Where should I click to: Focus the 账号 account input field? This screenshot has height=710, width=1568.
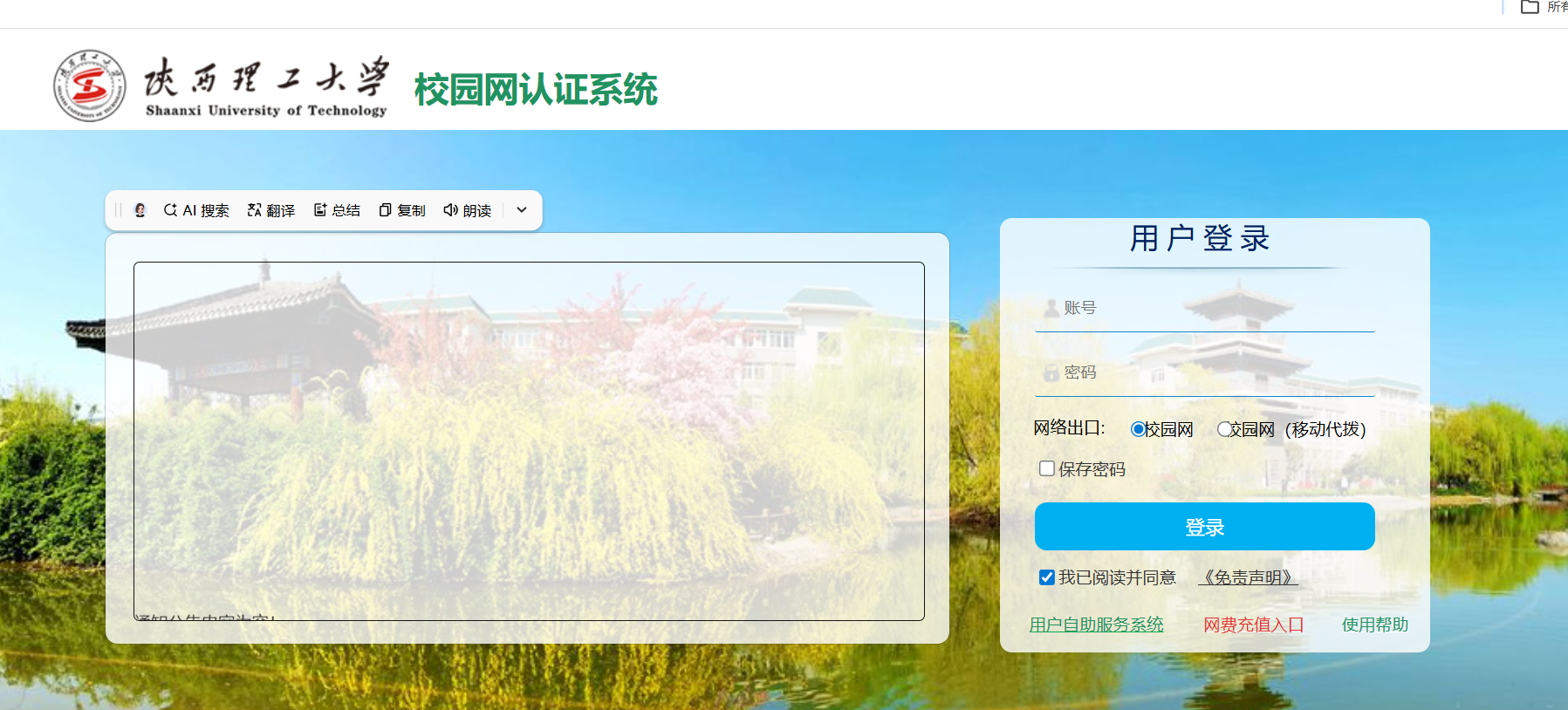(1204, 309)
